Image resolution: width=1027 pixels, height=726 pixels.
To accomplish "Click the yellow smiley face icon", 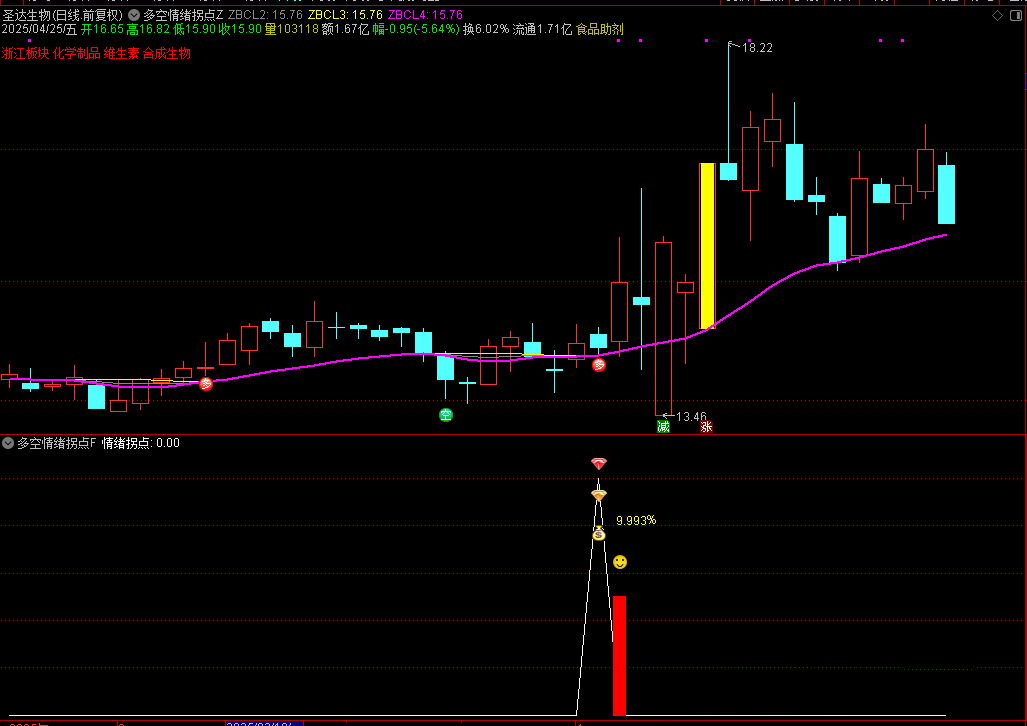I will 620,562.
